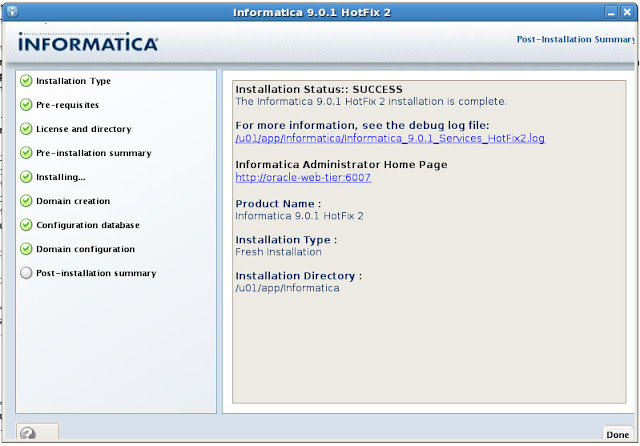Click the Pre-requisites step checkmark icon
Screen dimensions: 640x446
(26, 105)
